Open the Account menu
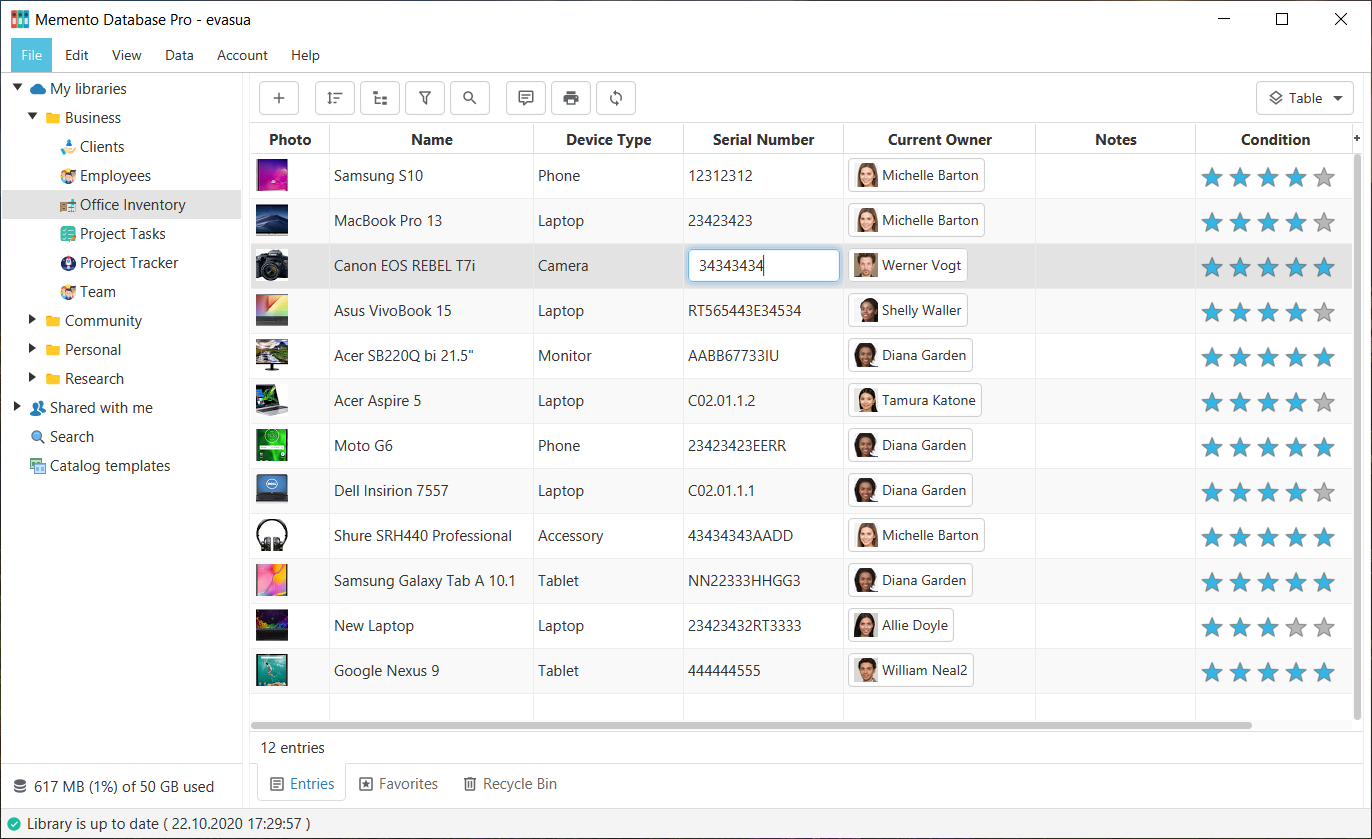Image resolution: width=1372 pixels, height=839 pixels. click(243, 55)
